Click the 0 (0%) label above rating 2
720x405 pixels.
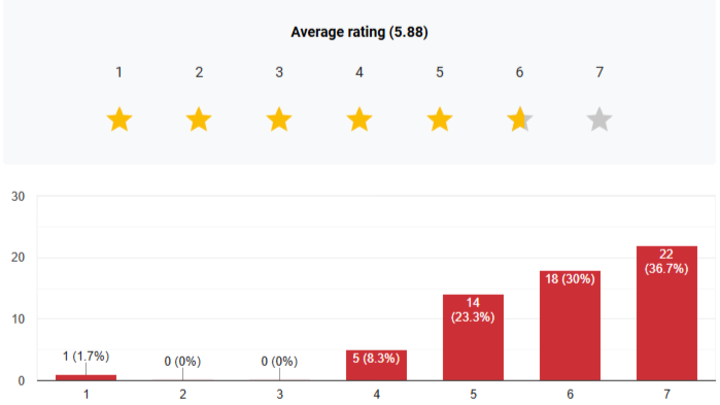[182, 361]
